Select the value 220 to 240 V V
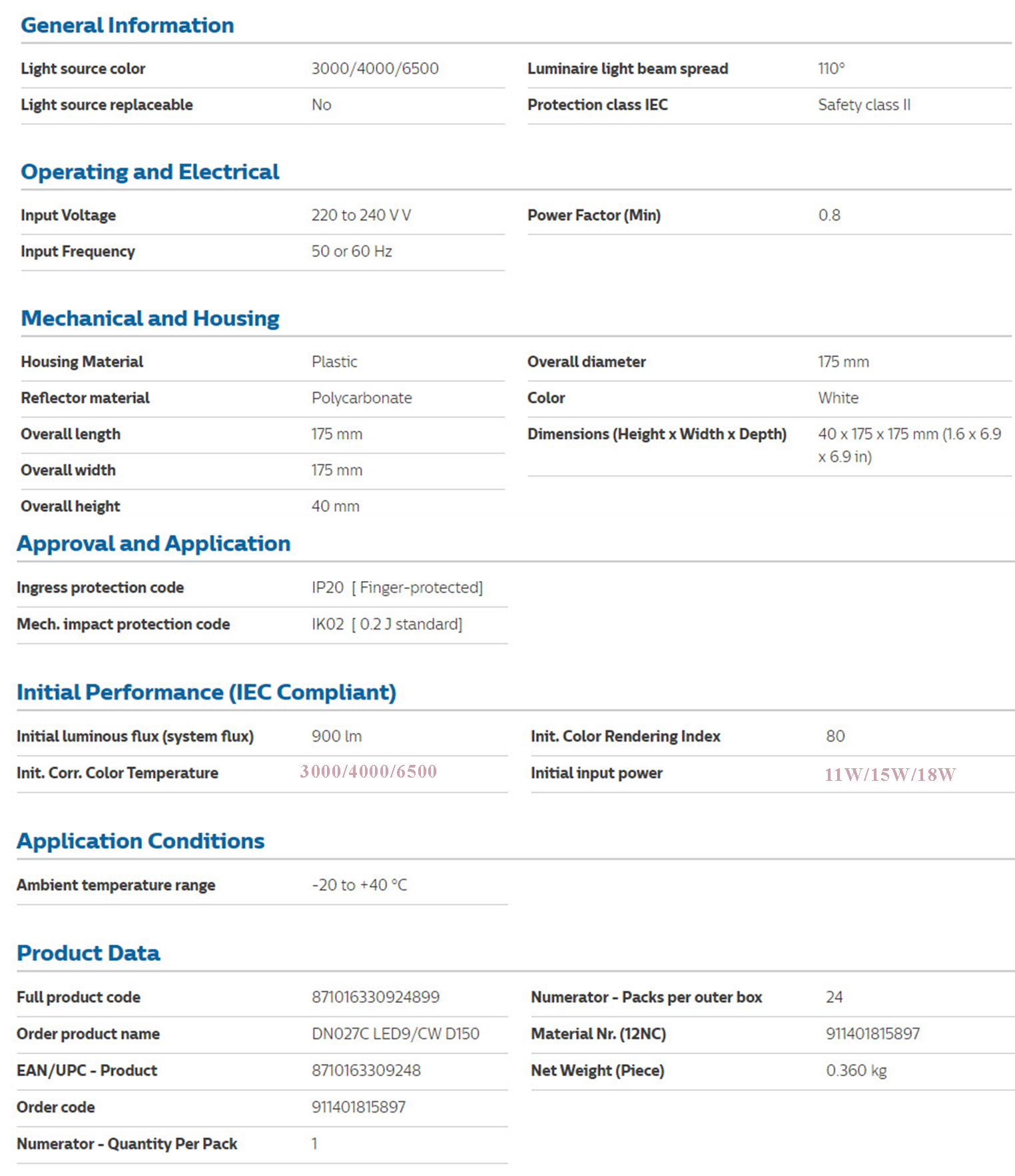The height and width of the screenshot is (1176, 1015). (361, 215)
